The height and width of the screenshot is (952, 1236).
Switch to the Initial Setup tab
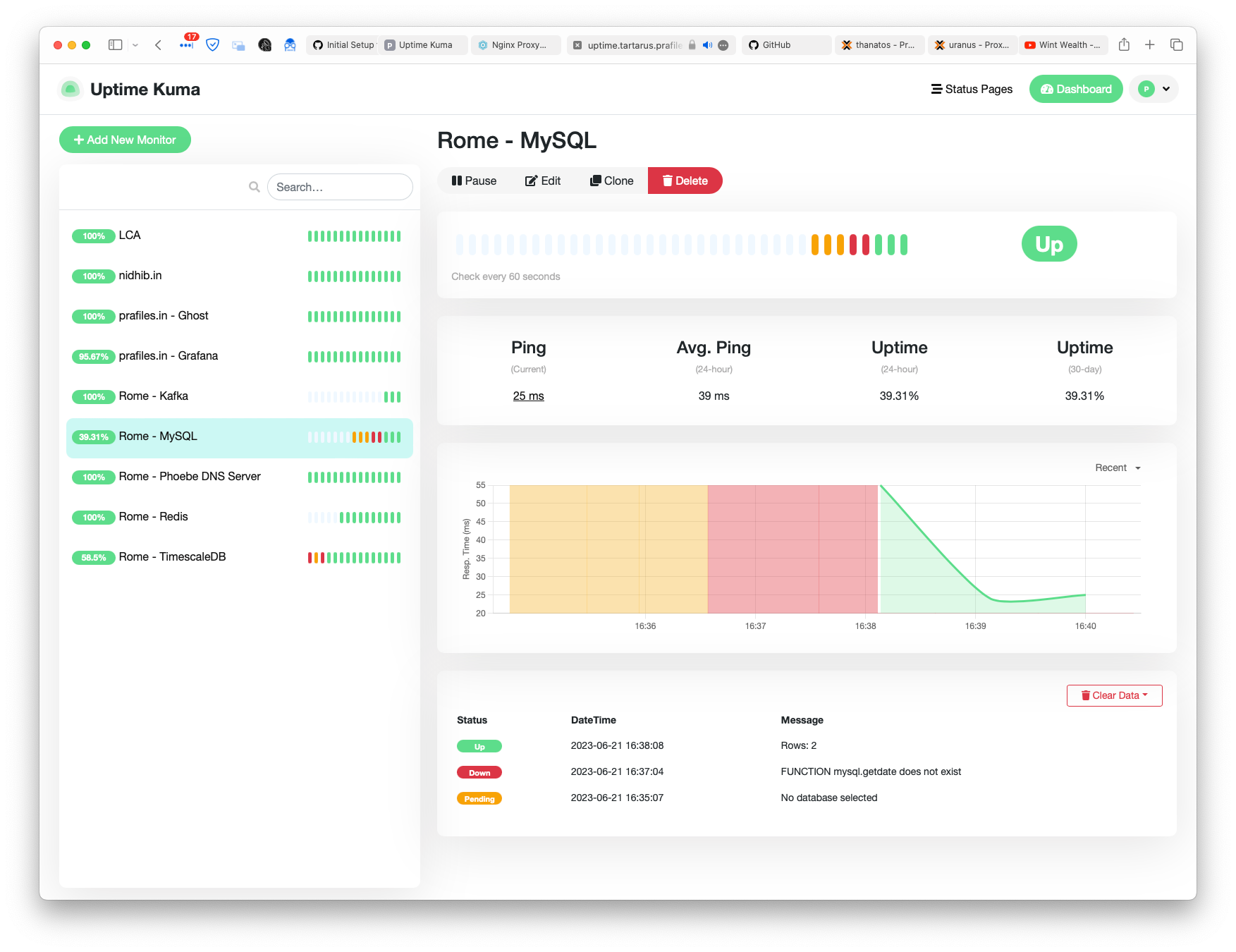pos(343,44)
